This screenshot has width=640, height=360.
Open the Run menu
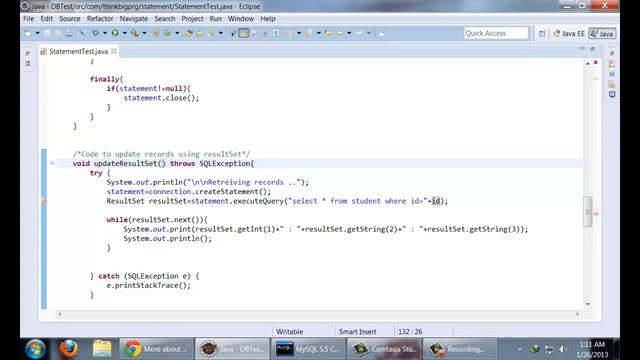click(216, 19)
